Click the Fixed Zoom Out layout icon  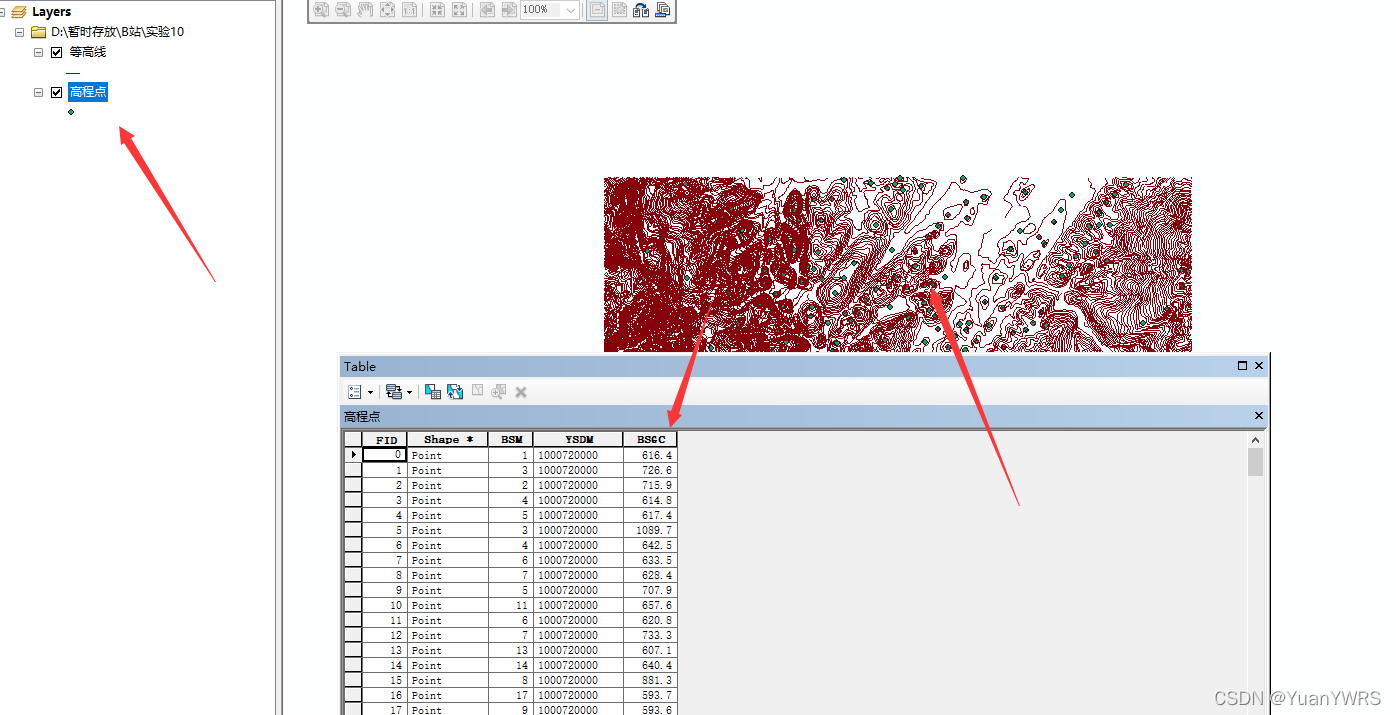(x=459, y=10)
